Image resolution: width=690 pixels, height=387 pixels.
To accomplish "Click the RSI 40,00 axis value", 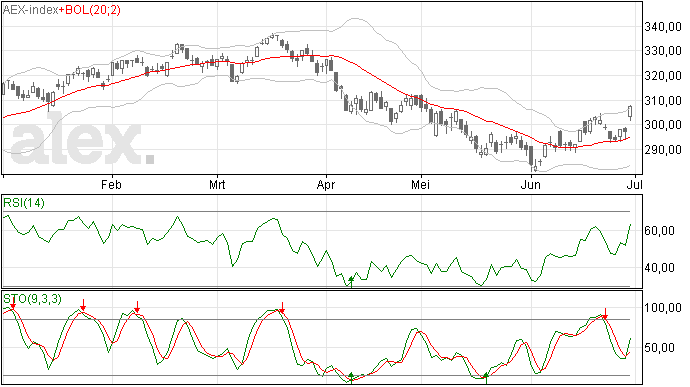I will tap(659, 268).
